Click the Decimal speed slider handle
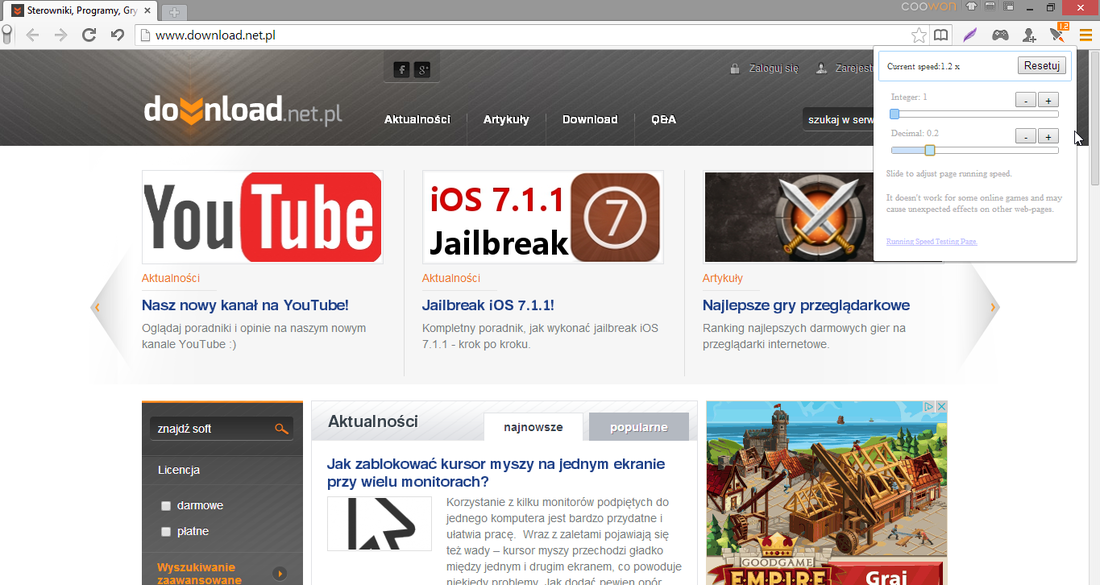The height and width of the screenshot is (585, 1100). pyautogui.click(x=930, y=150)
